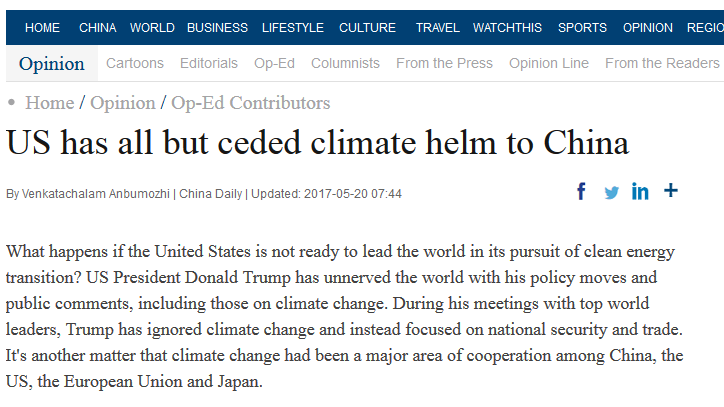This screenshot has width=724, height=407.
Task: Switch to the Editorials tab
Action: click(209, 63)
